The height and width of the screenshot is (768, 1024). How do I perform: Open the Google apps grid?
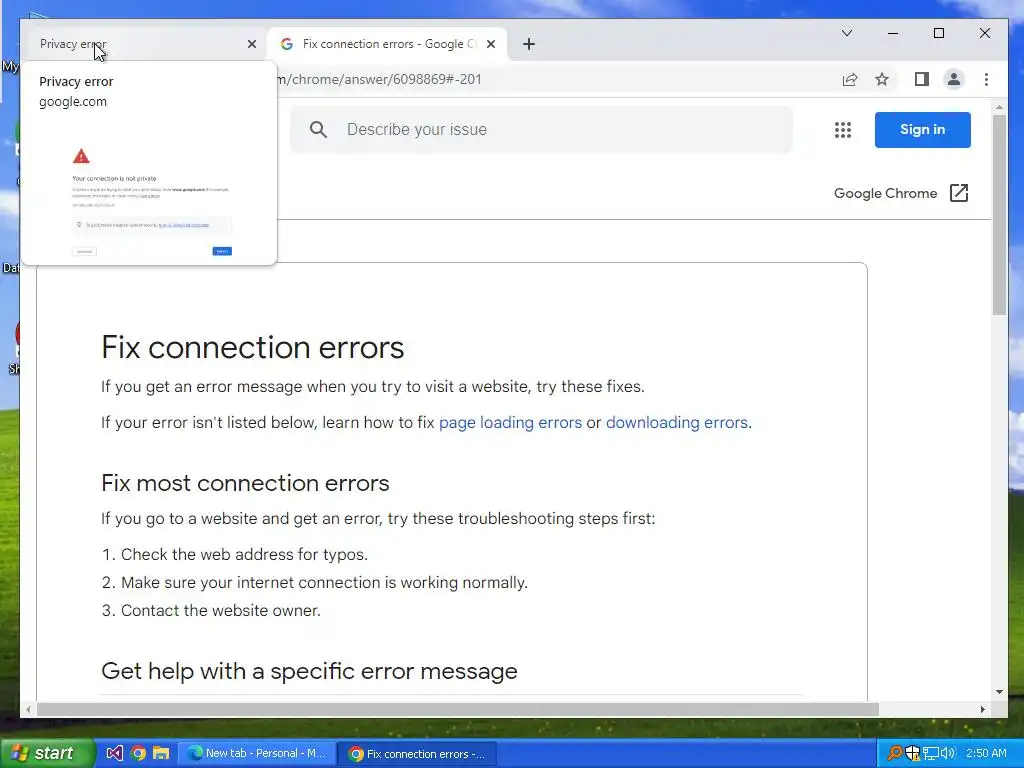[843, 129]
